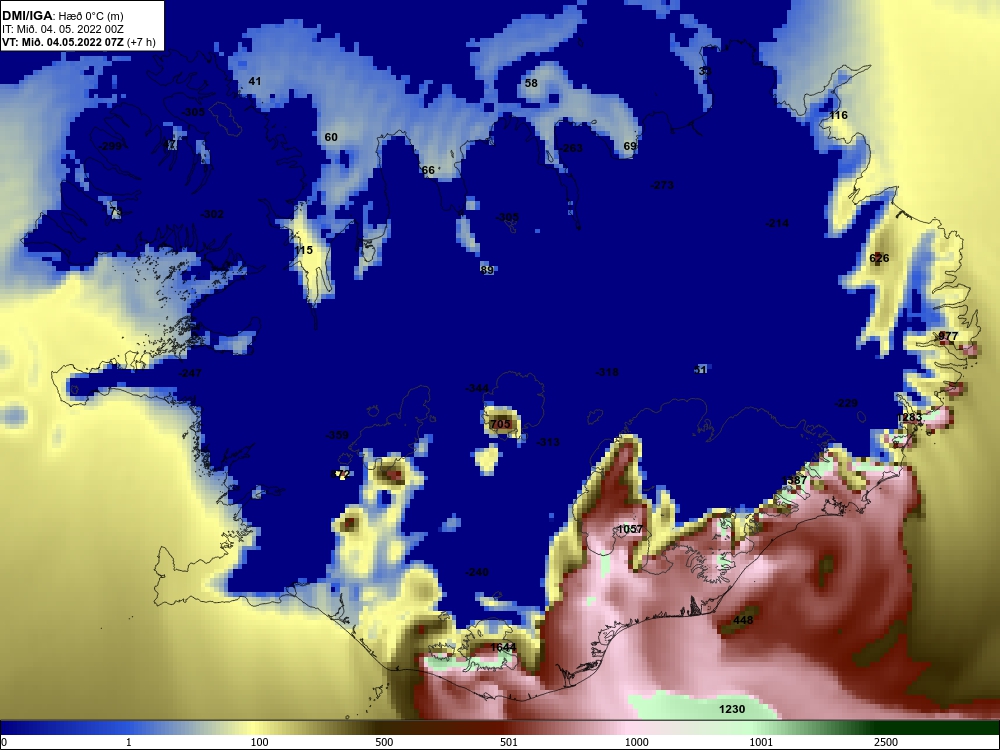Click the map value 448
The image size is (1000, 750).
[743, 620]
